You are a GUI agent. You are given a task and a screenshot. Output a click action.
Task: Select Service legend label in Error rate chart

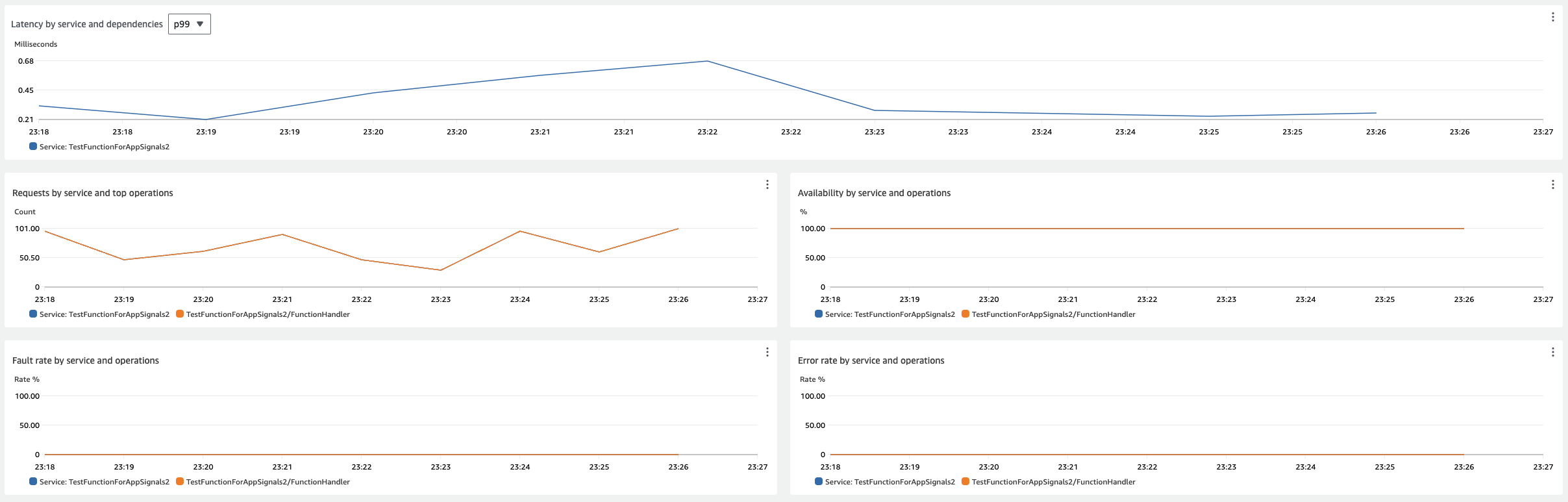click(x=890, y=482)
